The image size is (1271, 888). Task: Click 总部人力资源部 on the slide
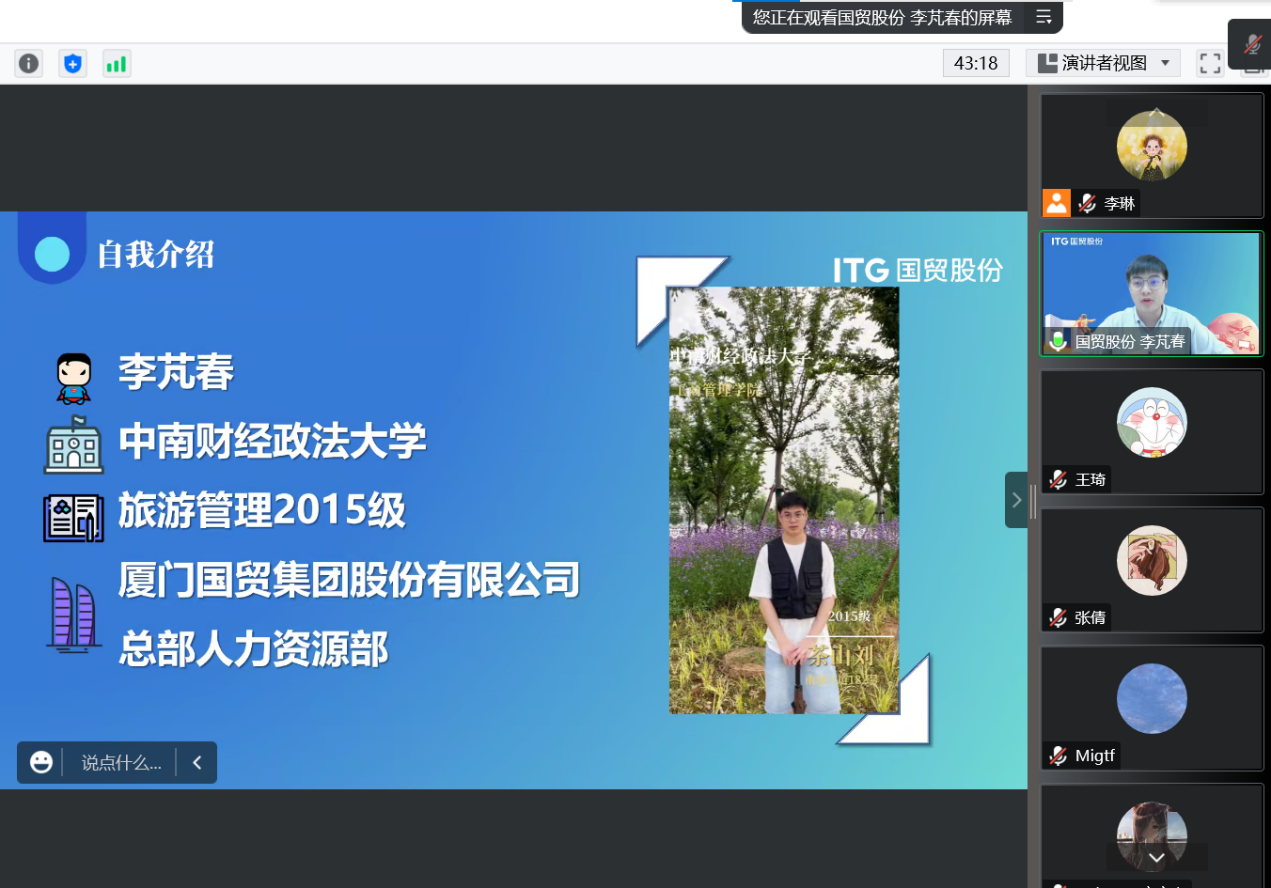(x=254, y=650)
